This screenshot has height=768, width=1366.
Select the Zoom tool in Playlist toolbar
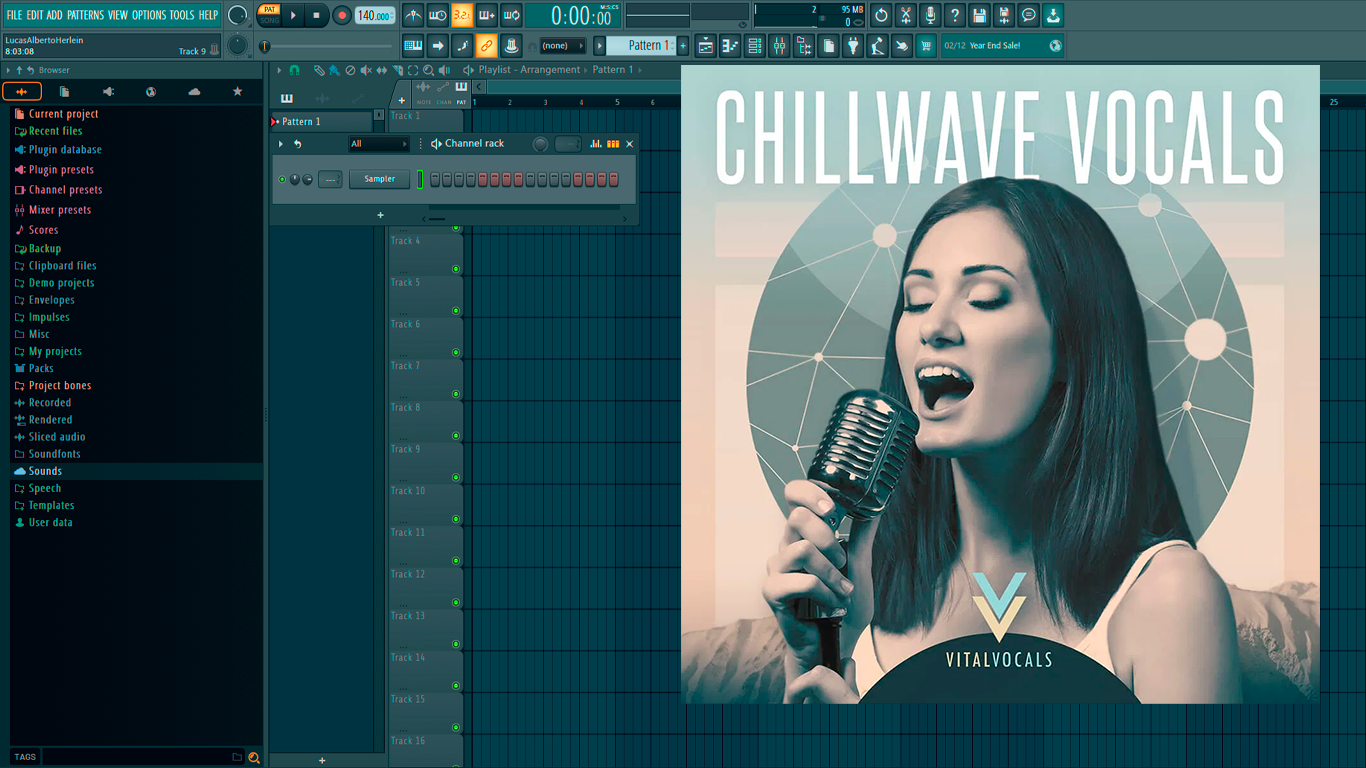pyautogui.click(x=428, y=71)
